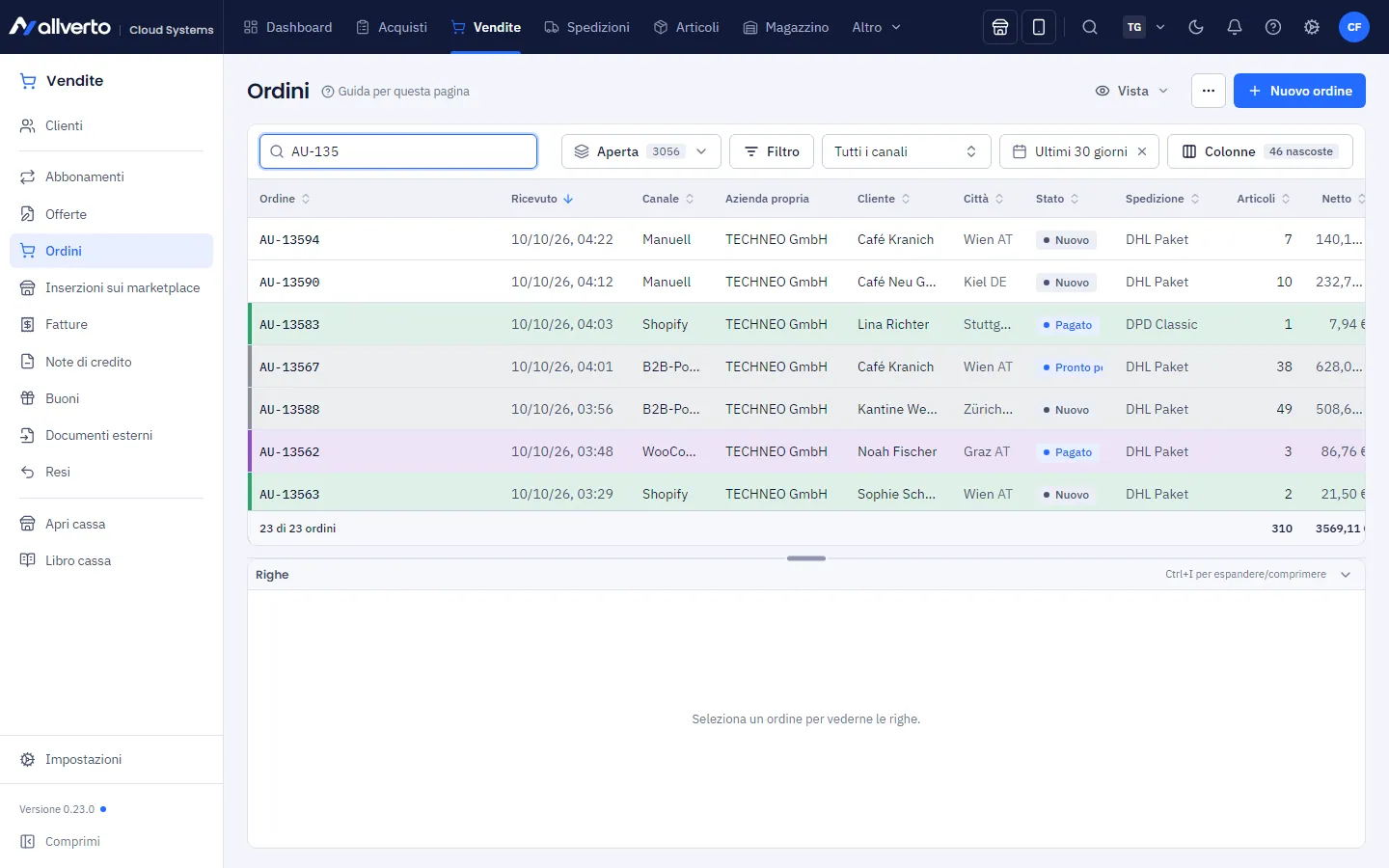Open the Altro menu
Screen dimensions: 1389x868
pyautogui.click(x=877, y=27)
